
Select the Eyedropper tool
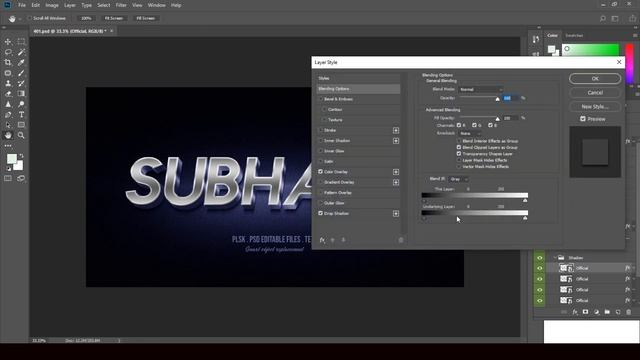click(21, 62)
